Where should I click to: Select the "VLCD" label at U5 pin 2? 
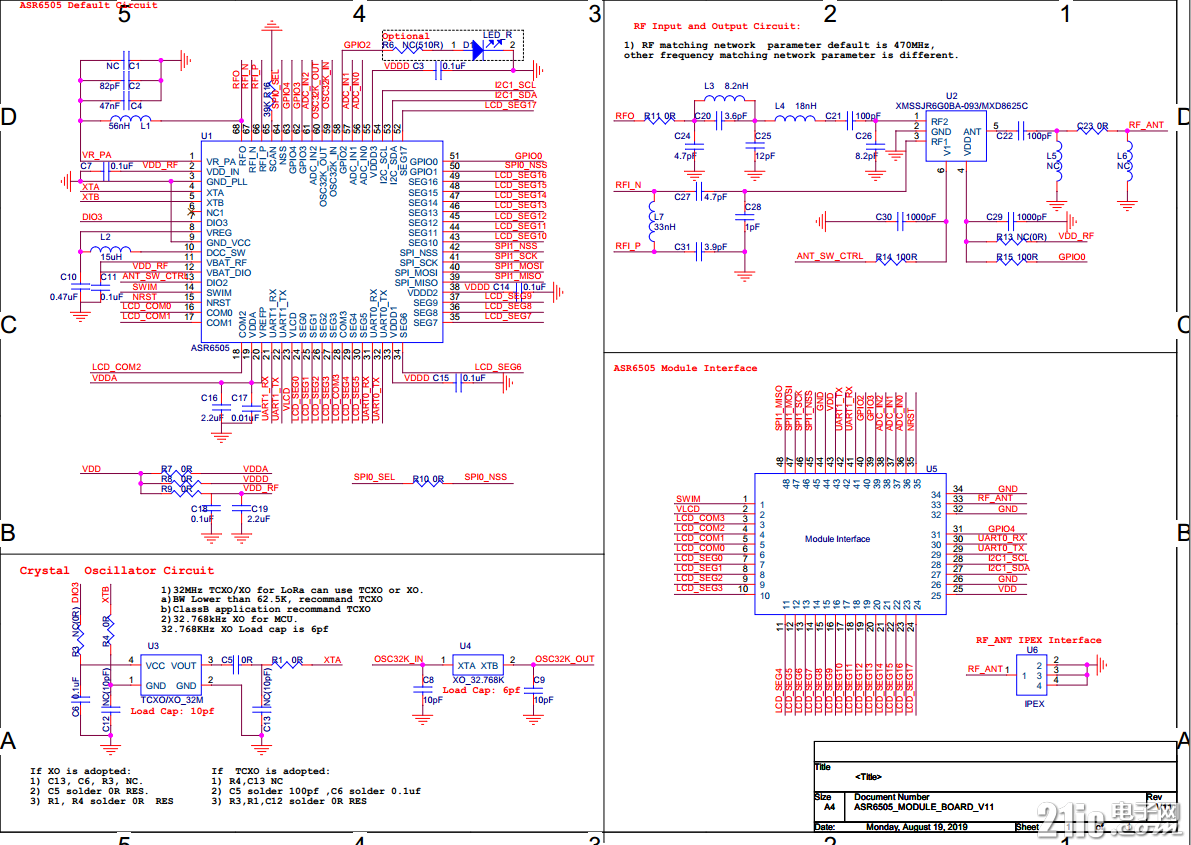[x=688, y=509]
